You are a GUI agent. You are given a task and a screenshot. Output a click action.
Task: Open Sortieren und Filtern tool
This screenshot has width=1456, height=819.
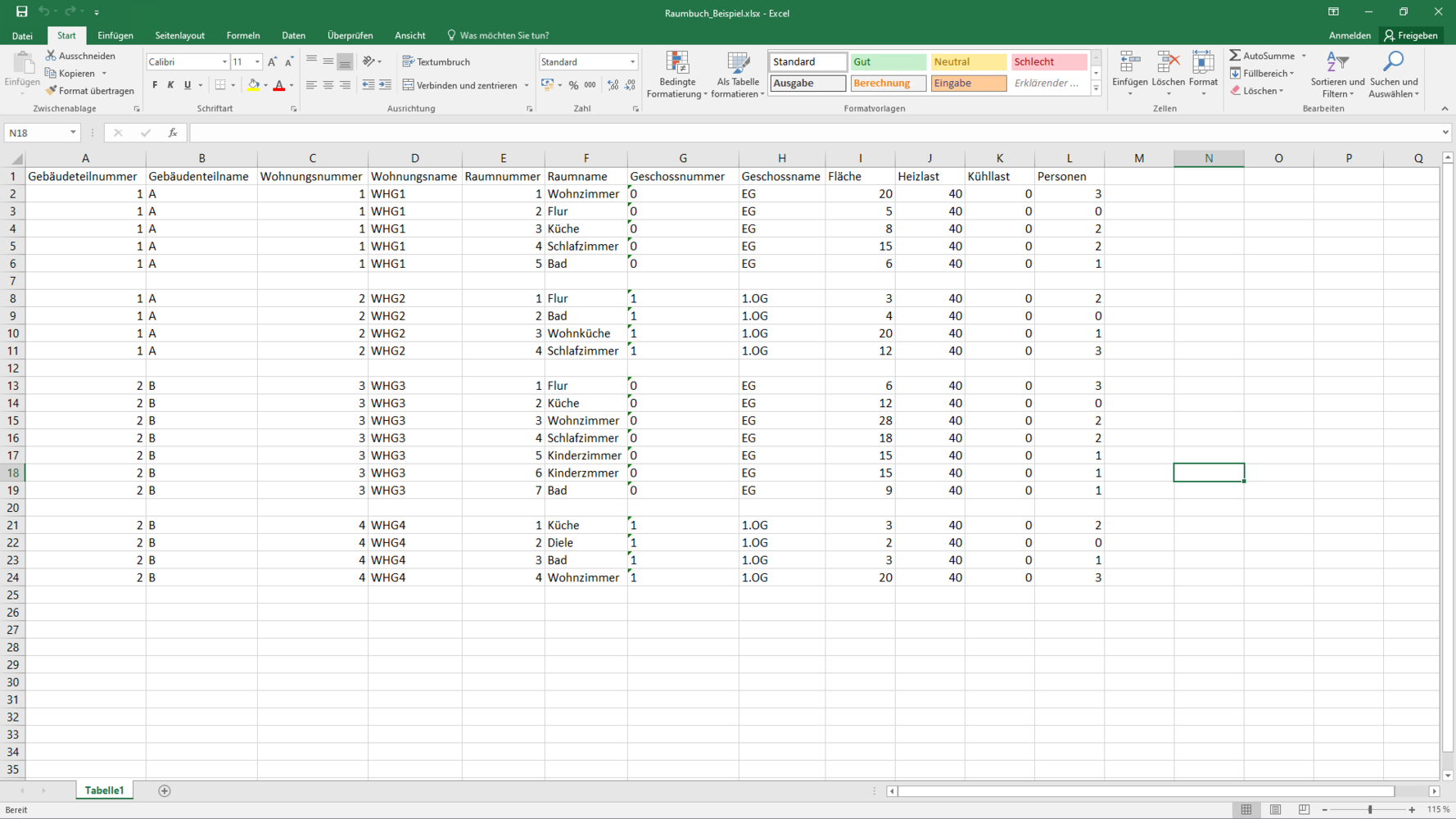click(1337, 75)
